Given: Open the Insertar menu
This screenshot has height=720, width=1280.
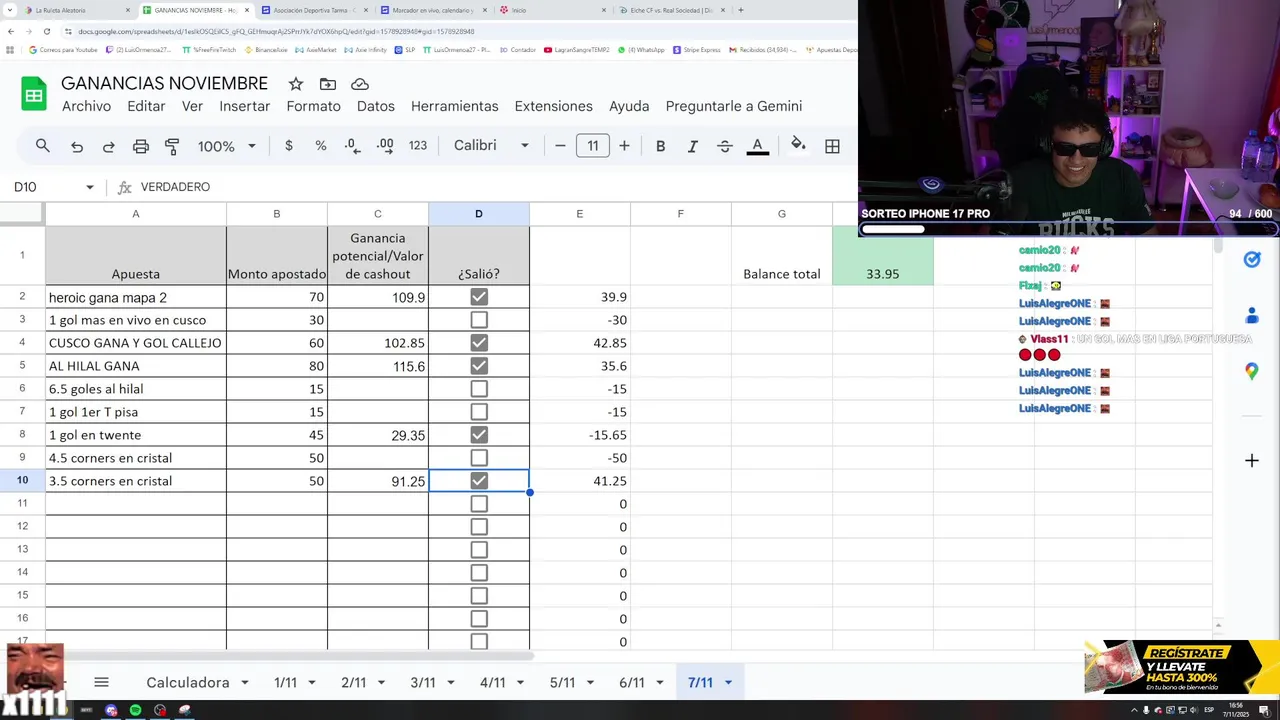Looking at the screenshot, I should 245,106.
